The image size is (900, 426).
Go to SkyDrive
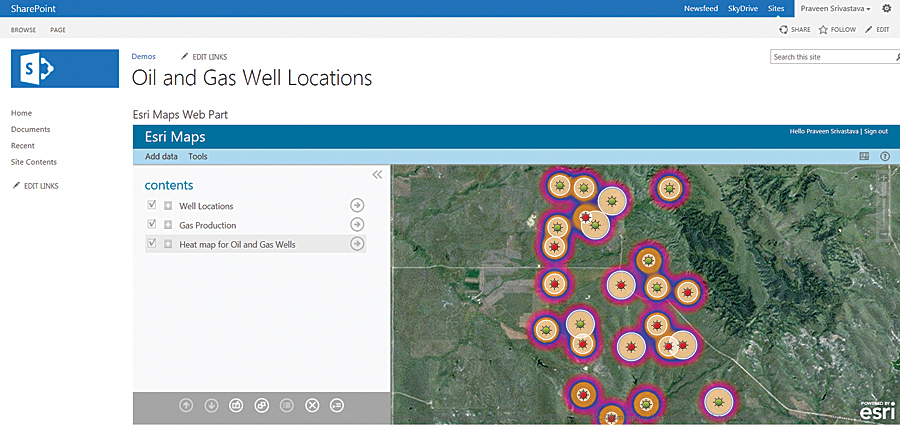[x=743, y=9]
